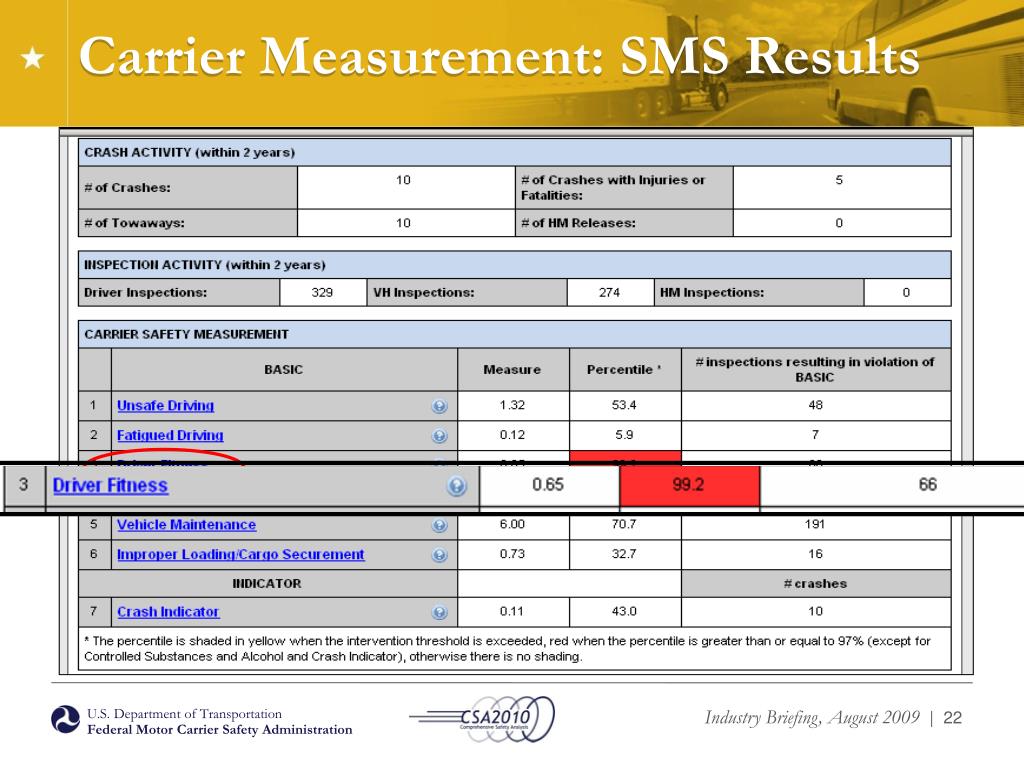Open the Improper Loading/Cargo Securement link
The width and height of the screenshot is (1024, 768).
coord(240,554)
